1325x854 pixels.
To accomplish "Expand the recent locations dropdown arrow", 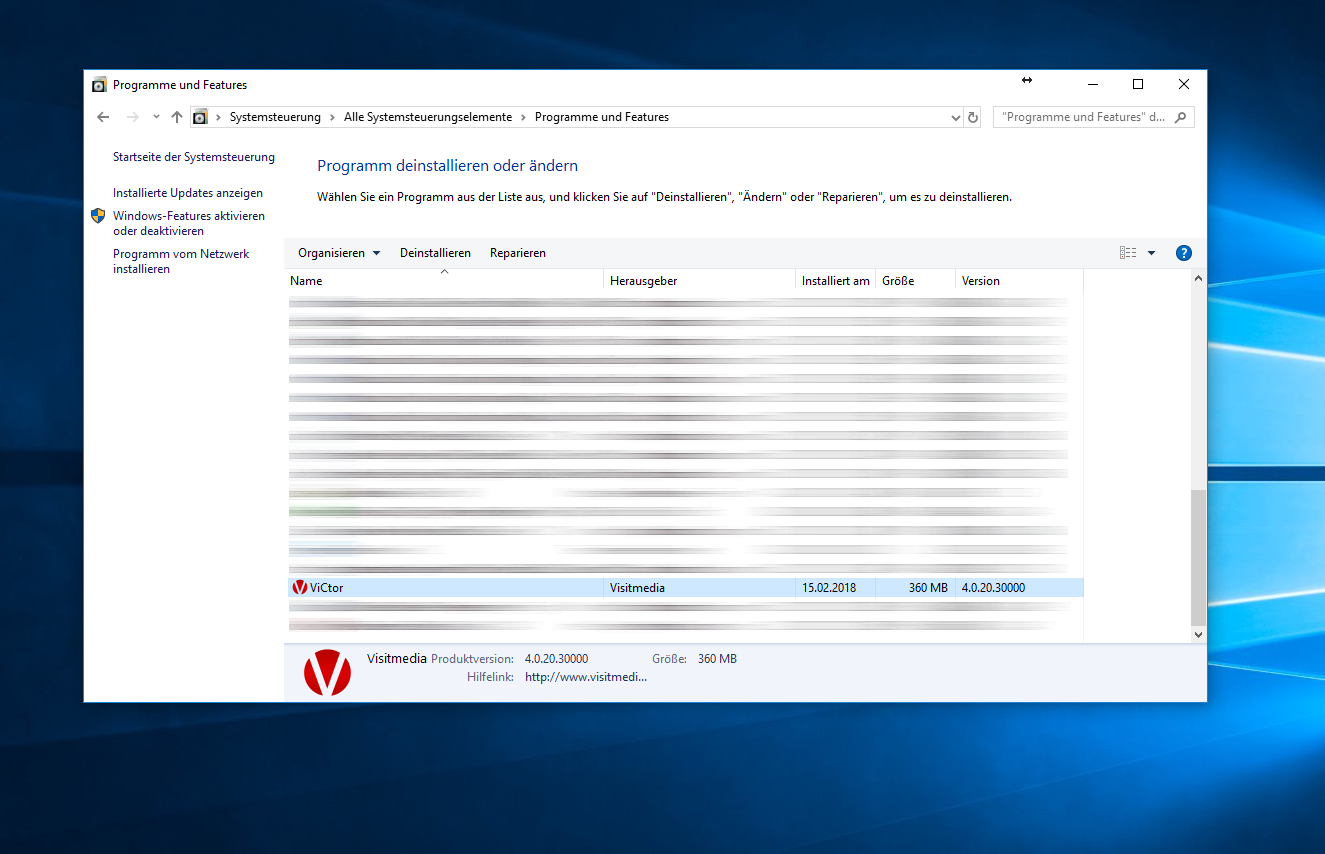I will (156, 117).
